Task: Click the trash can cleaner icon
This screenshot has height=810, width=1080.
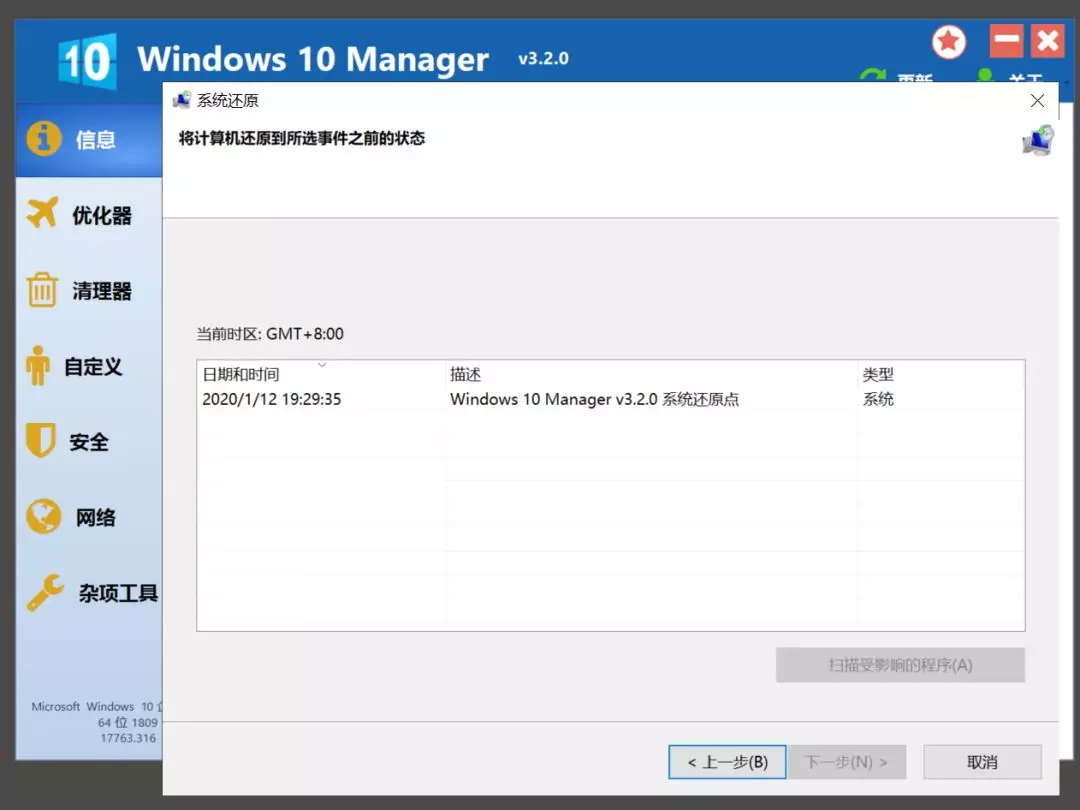Action: pyautogui.click(x=42, y=289)
